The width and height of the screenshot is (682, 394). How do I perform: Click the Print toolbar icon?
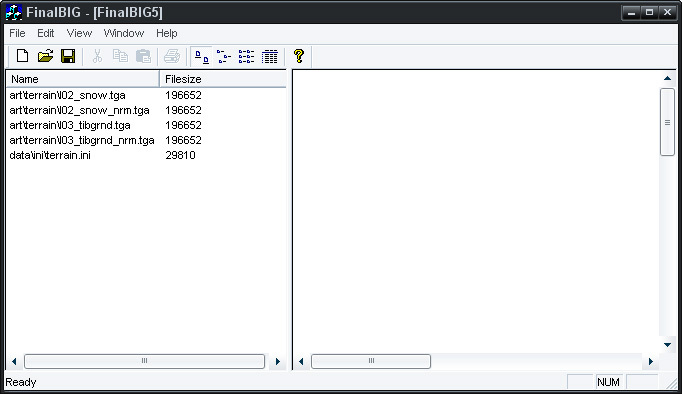[172, 56]
